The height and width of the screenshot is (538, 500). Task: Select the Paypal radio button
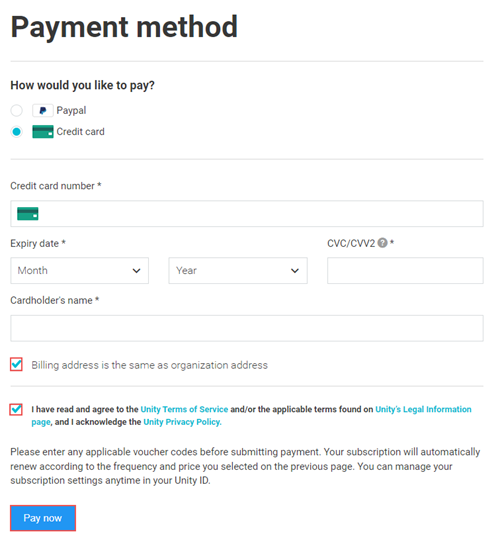16,110
